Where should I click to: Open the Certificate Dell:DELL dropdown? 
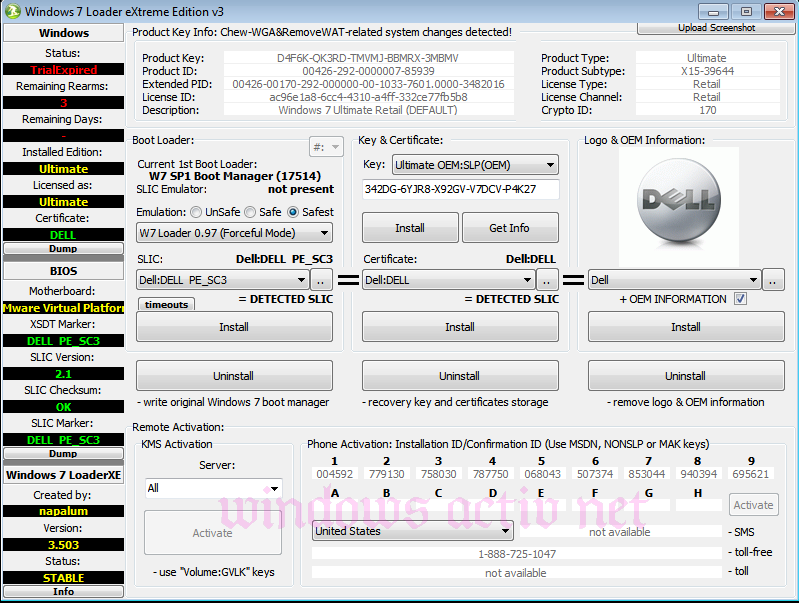click(448, 280)
